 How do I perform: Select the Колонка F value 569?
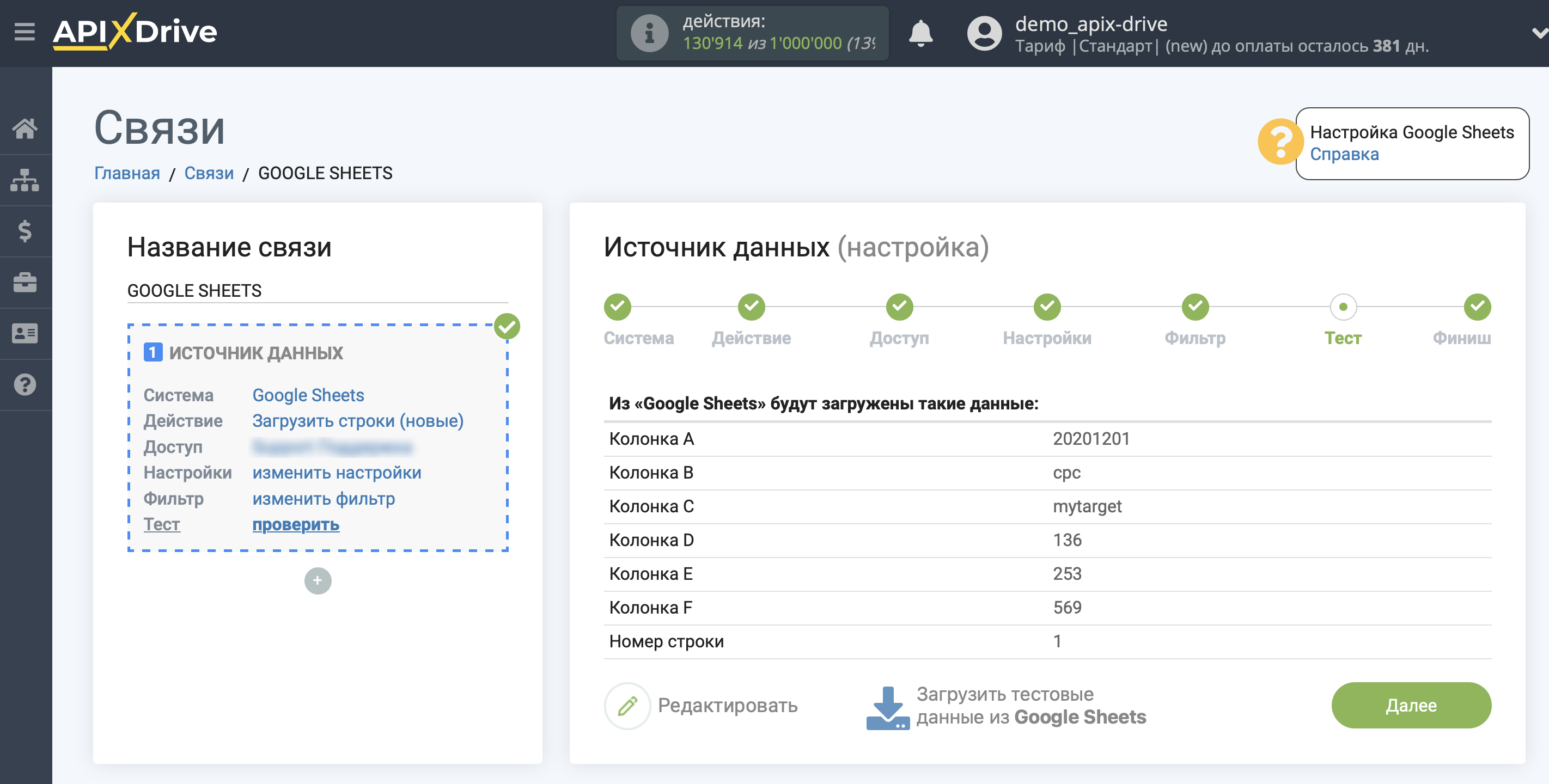click(x=1067, y=607)
